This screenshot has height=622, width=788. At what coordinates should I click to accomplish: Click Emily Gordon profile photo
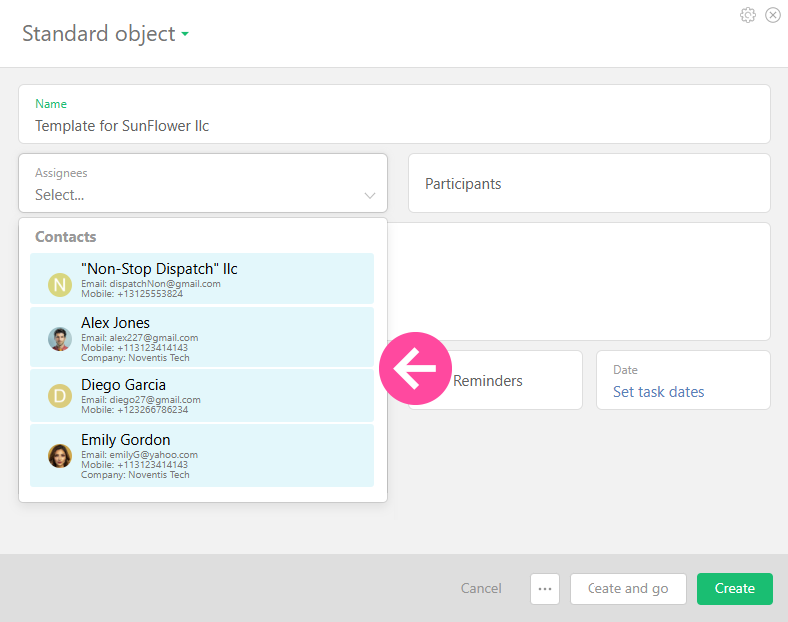pyautogui.click(x=60, y=456)
